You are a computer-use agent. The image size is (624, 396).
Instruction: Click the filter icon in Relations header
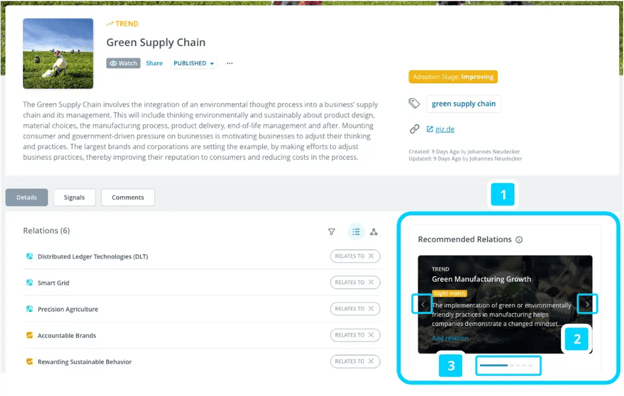tap(331, 232)
